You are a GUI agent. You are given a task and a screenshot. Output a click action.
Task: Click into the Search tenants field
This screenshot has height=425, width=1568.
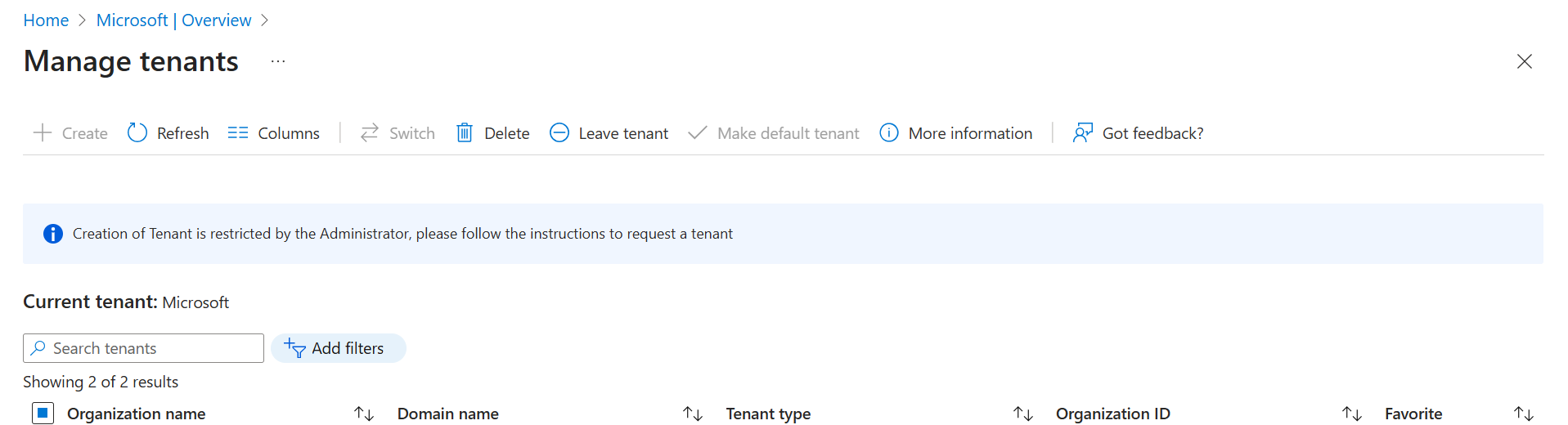point(143,348)
